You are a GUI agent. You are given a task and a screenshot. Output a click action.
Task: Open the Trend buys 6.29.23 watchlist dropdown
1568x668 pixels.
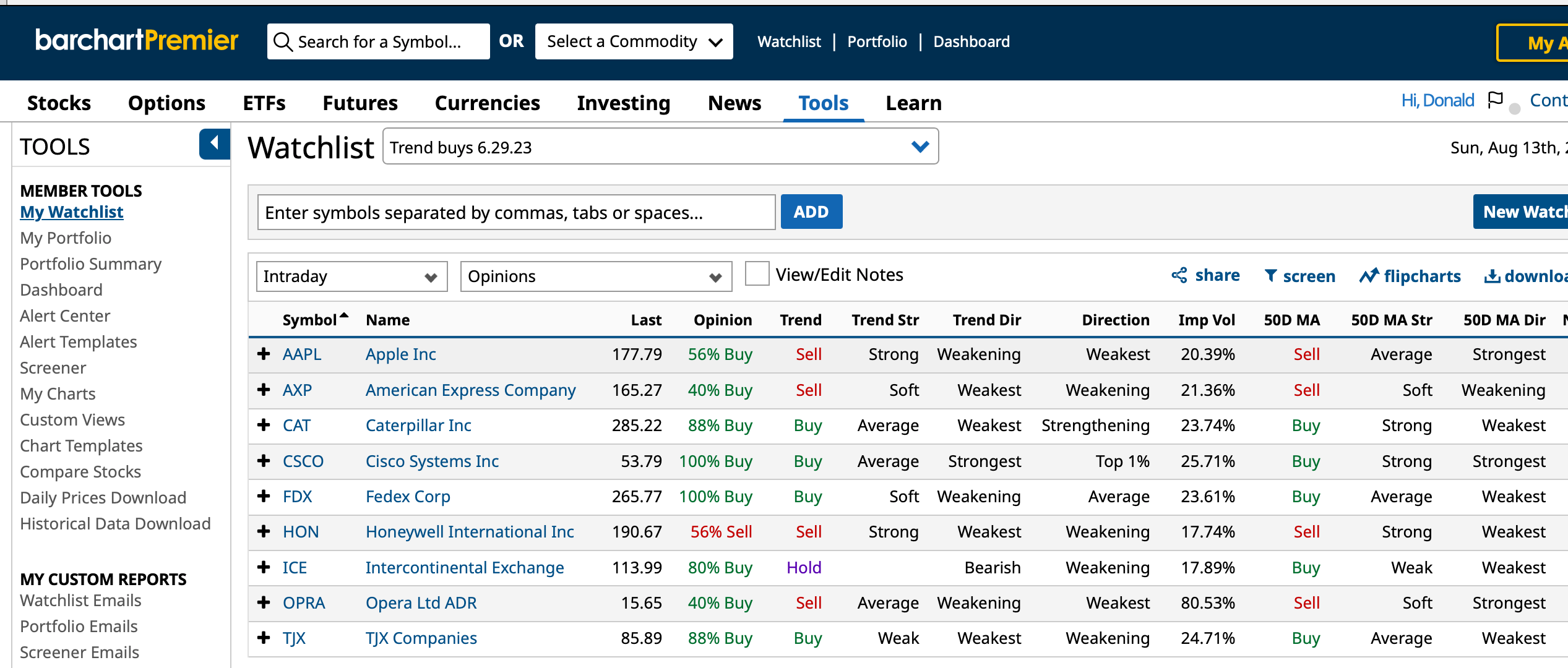660,147
